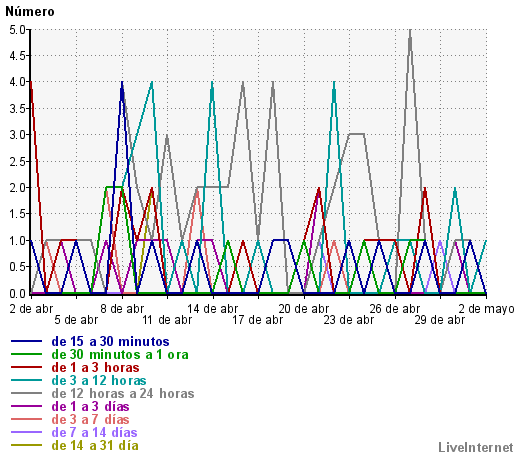Click the 0.0 y-axis value
The image size is (520, 457).
point(17,293)
